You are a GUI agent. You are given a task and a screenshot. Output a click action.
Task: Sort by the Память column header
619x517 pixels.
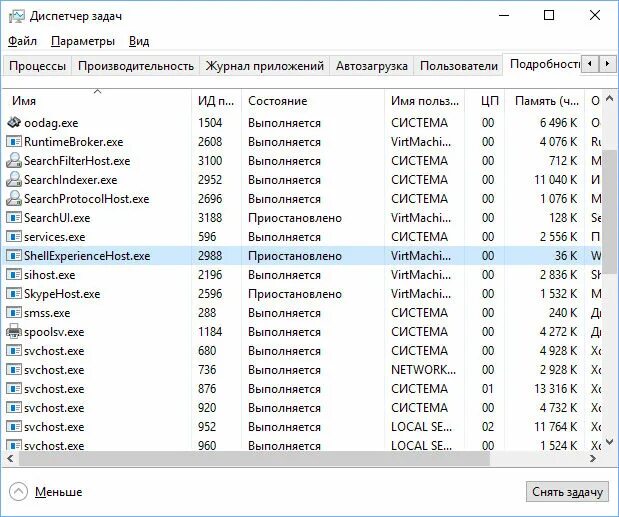tap(545, 101)
